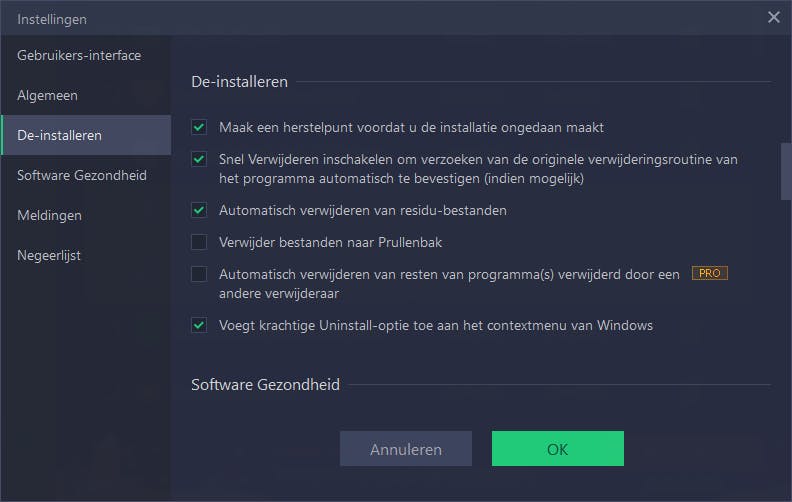Check the resten van programma's verwijderen option
This screenshot has width=792, height=502.
pyautogui.click(x=199, y=274)
